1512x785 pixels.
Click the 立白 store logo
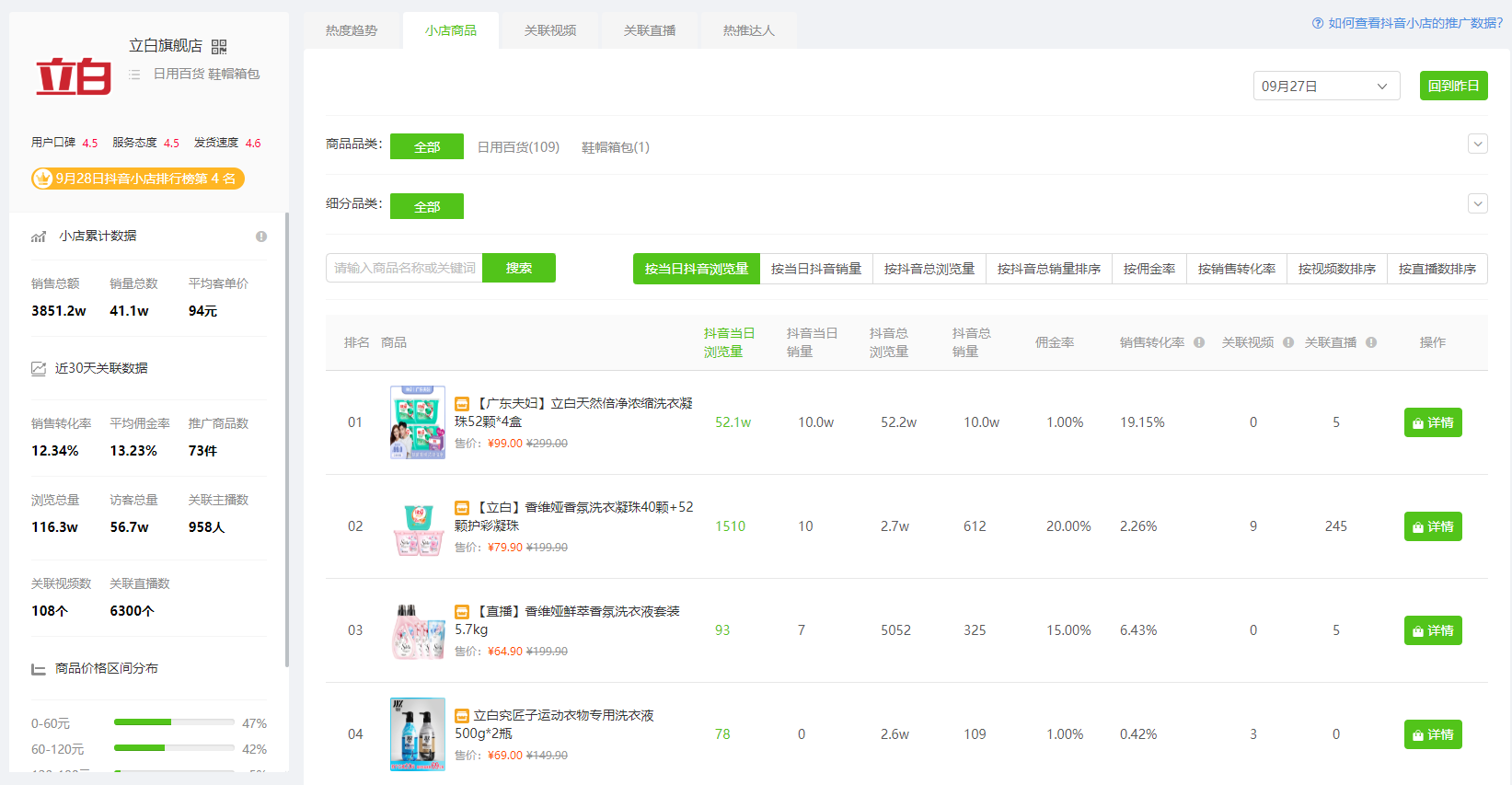tap(74, 76)
